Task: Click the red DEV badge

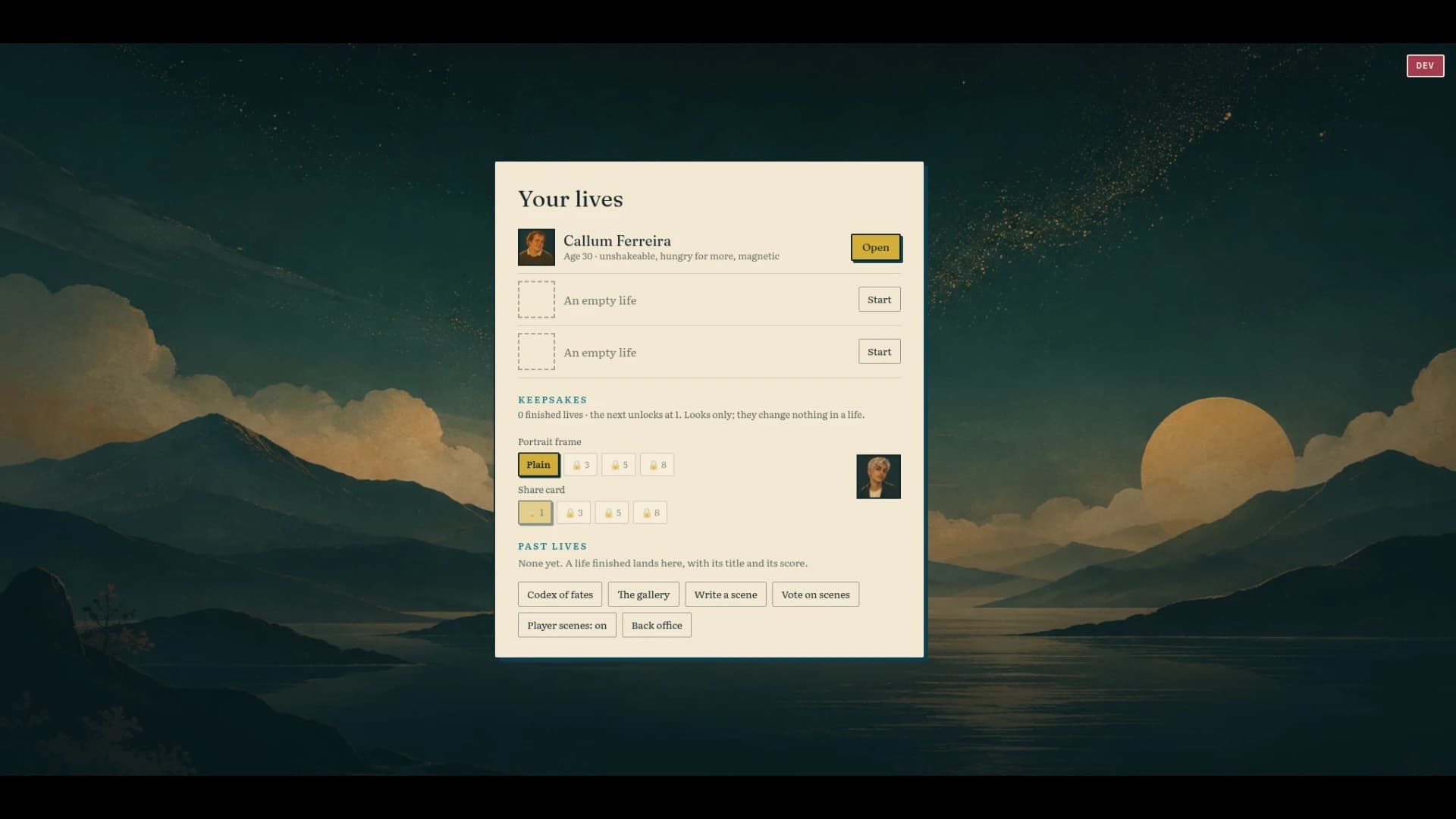Action: pyautogui.click(x=1425, y=66)
